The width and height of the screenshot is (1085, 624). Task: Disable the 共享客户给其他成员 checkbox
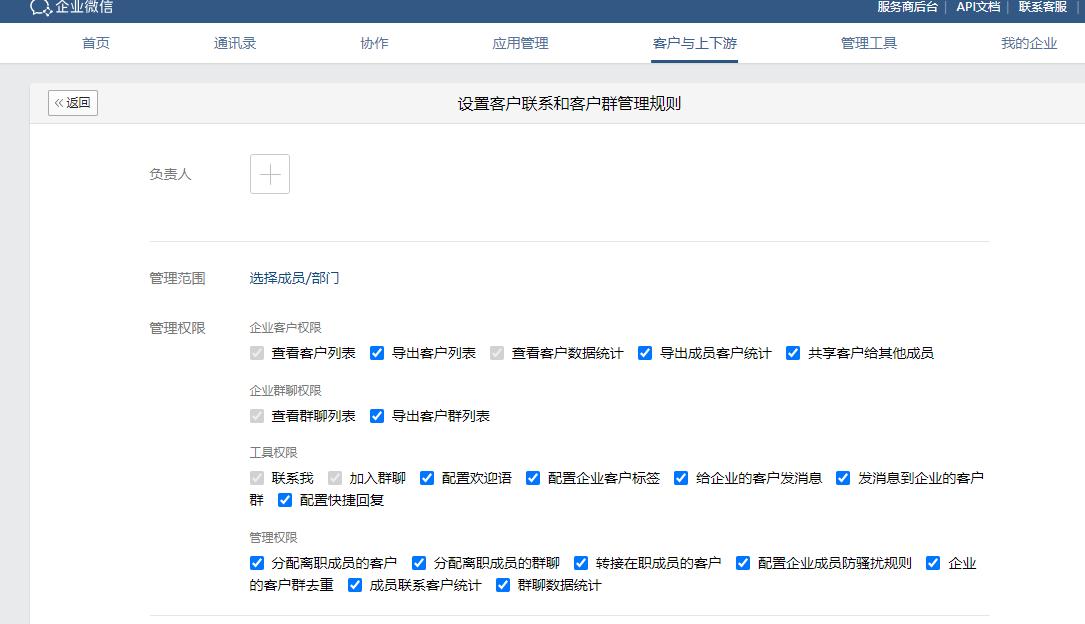point(793,353)
